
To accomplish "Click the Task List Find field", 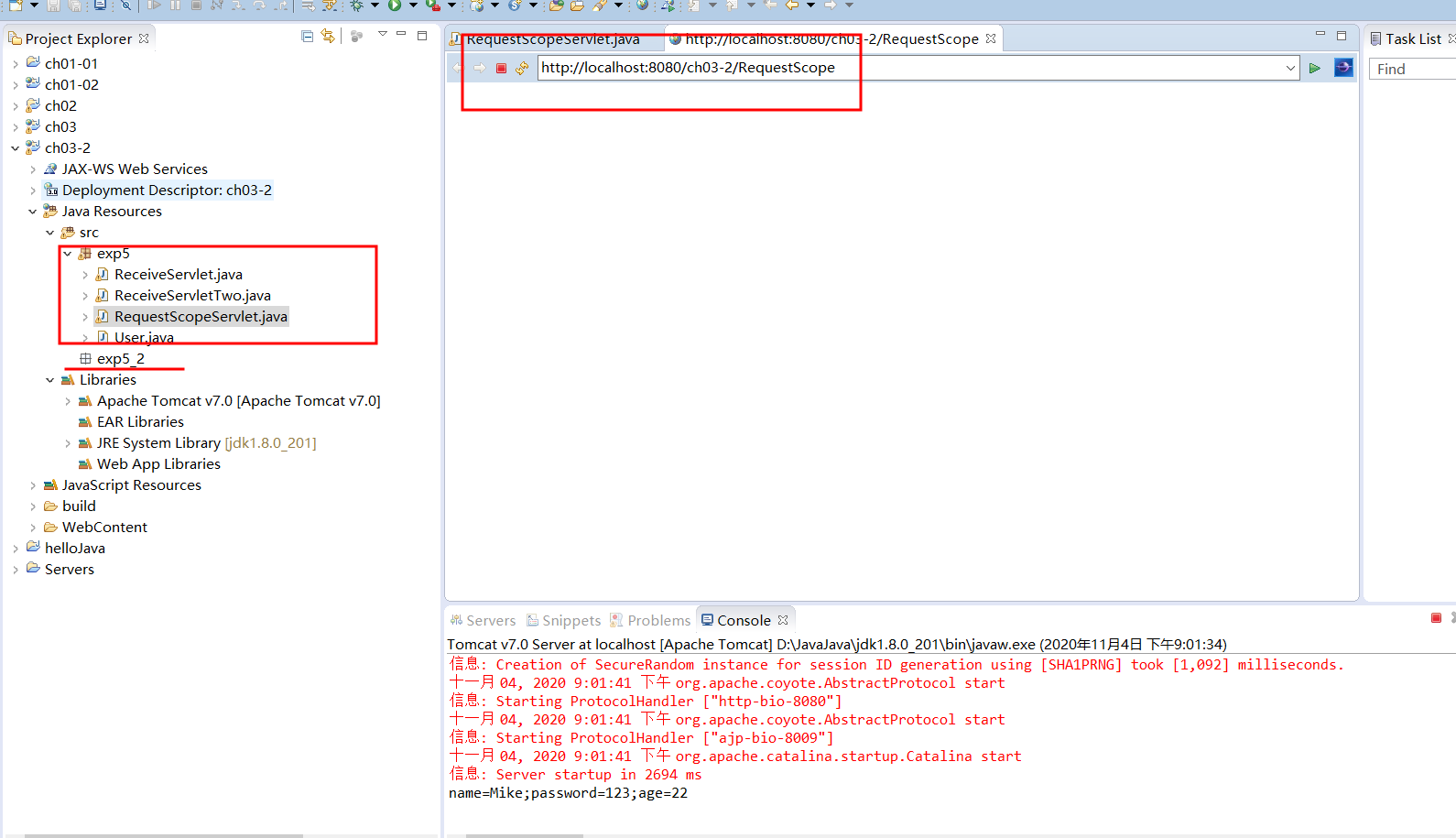I will click(x=1412, y=69).
